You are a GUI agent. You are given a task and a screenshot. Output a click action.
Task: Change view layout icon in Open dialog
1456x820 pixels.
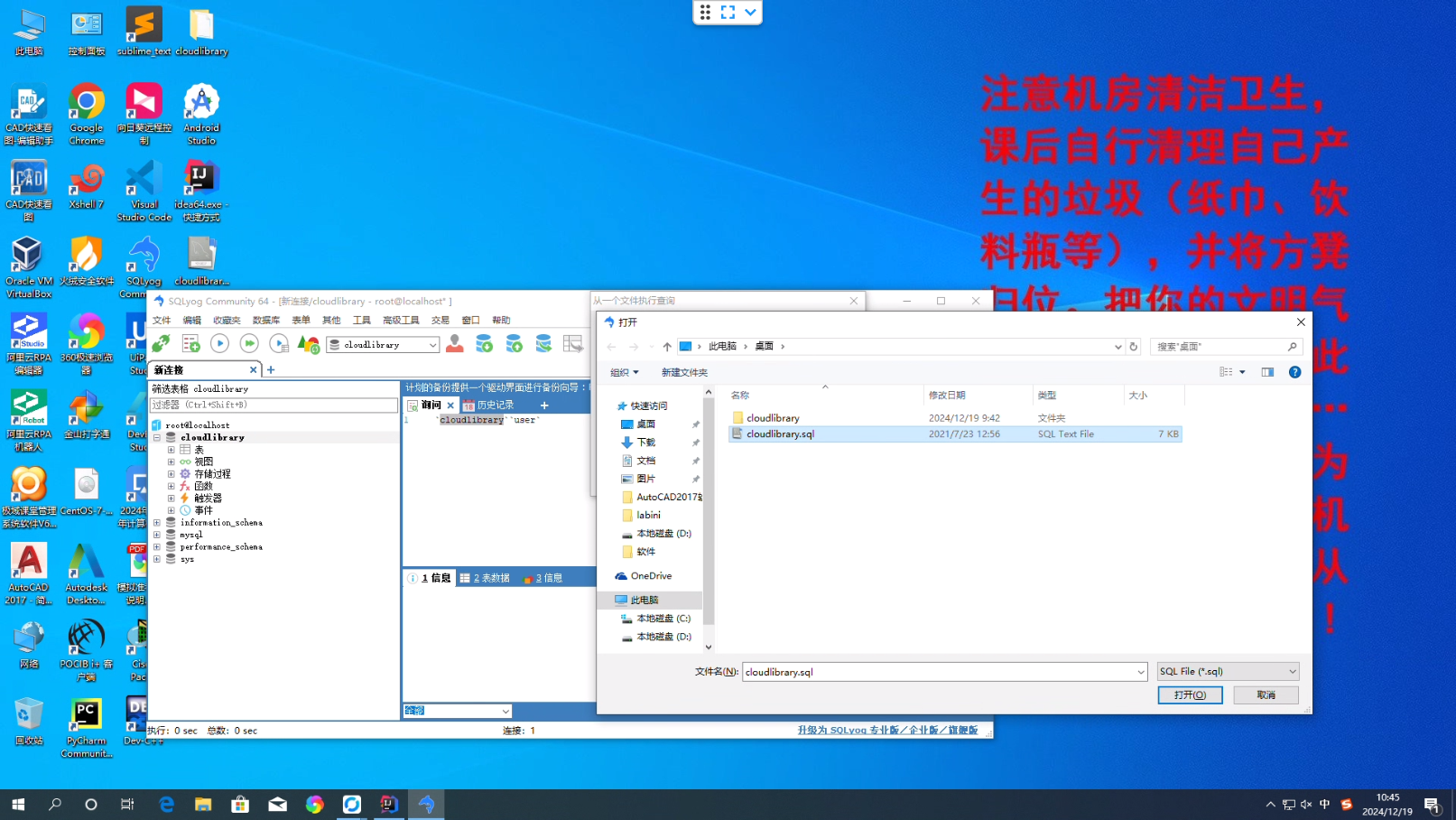coord(1226,372)
